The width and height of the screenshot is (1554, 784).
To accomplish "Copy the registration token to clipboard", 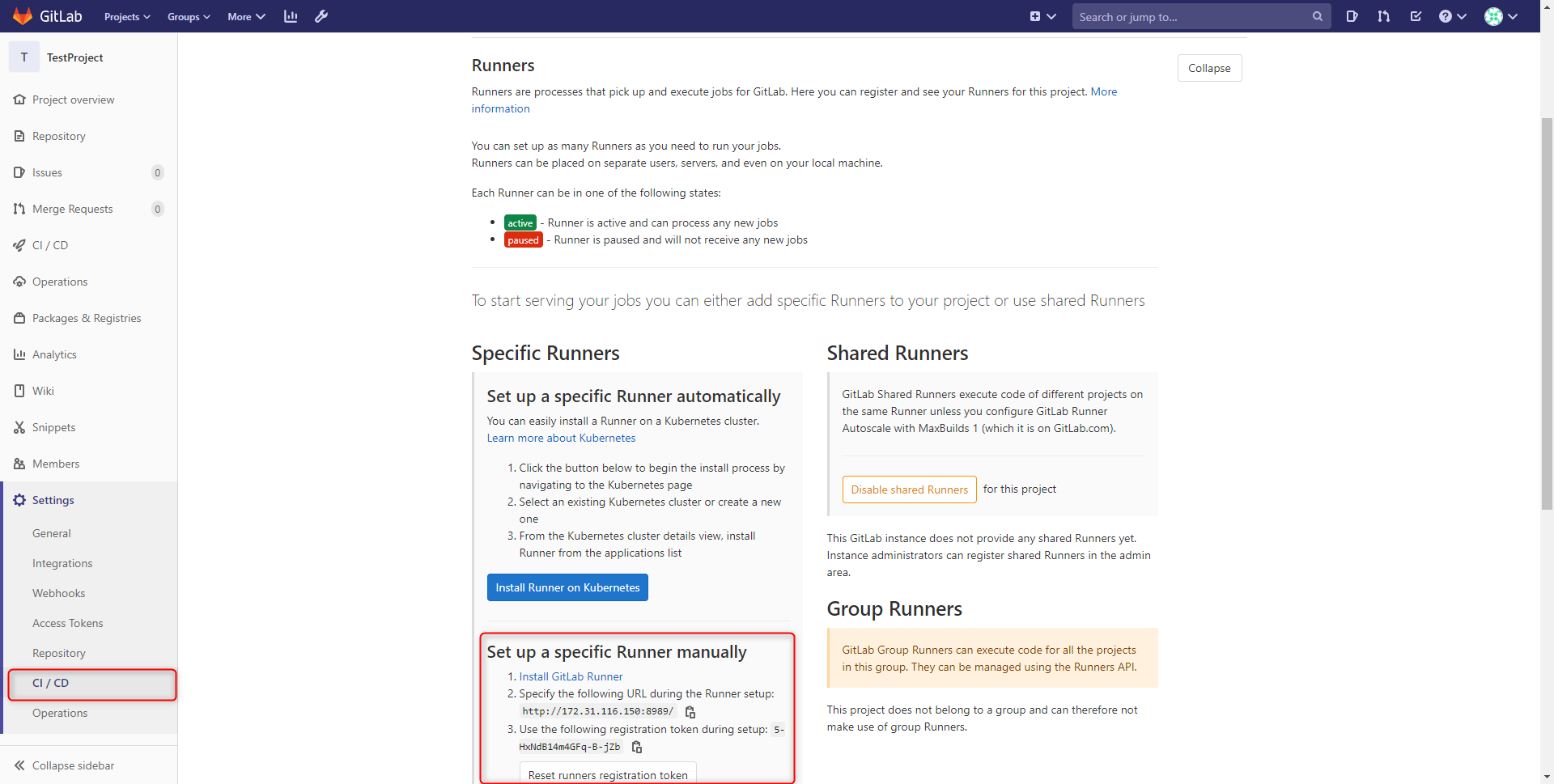I will (637, 747).
